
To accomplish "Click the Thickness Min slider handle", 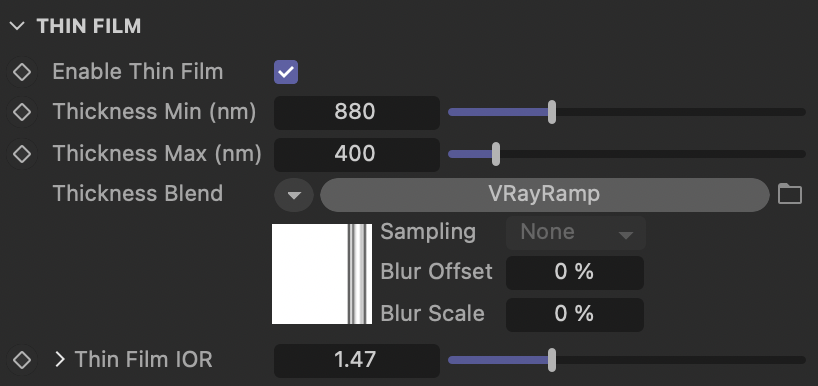I will pos(552,112).
